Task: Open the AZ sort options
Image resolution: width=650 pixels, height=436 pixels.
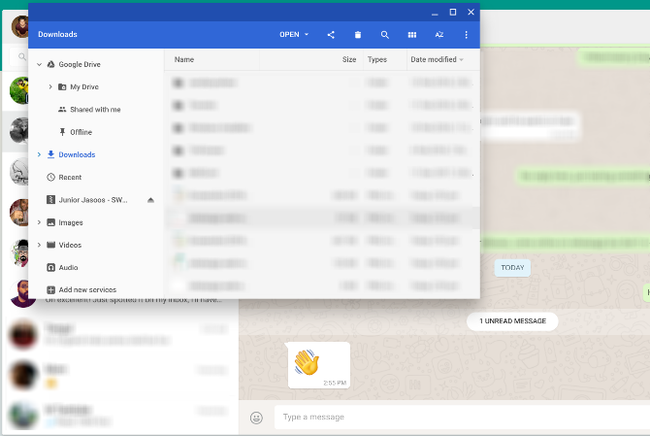Action: click(439, 35)
